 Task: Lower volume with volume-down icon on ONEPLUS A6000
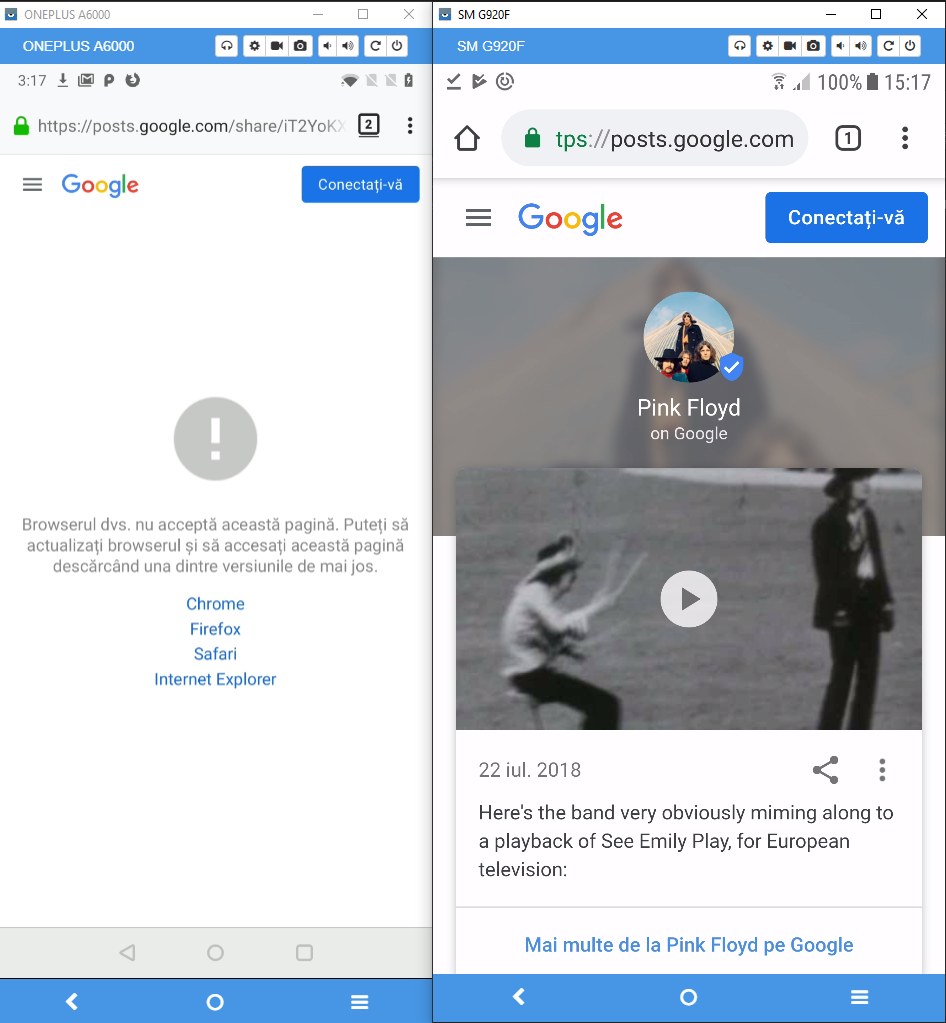point(325,46)
